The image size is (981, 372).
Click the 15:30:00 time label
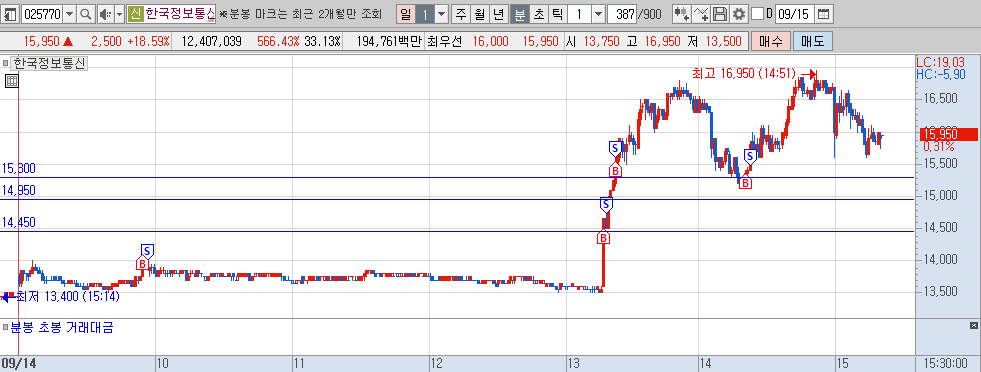(x=947, y=363)
